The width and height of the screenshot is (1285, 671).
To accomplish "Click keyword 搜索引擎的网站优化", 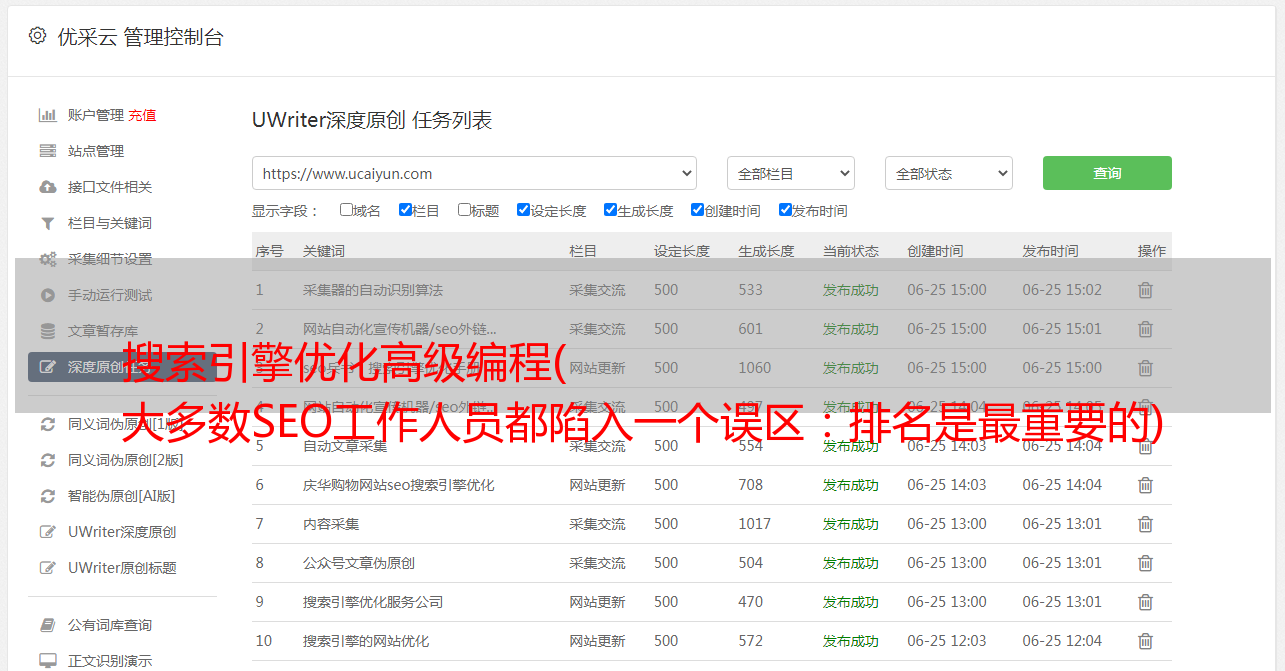I will pos(366,641).
